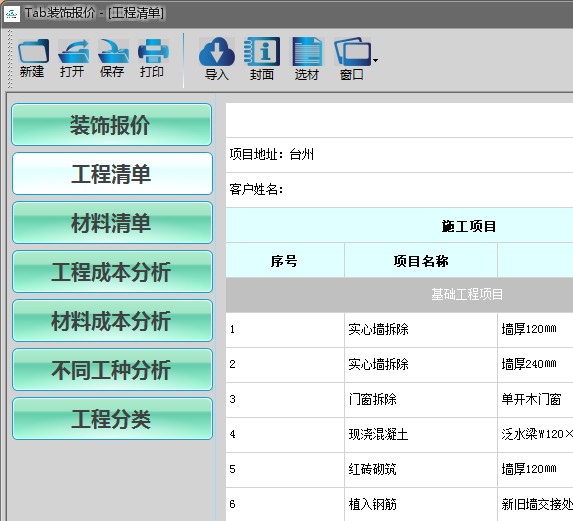The width and height of the screenshot is (573, 521).
Task: Open 工程成本分析 panel
Action: point(112,272)
